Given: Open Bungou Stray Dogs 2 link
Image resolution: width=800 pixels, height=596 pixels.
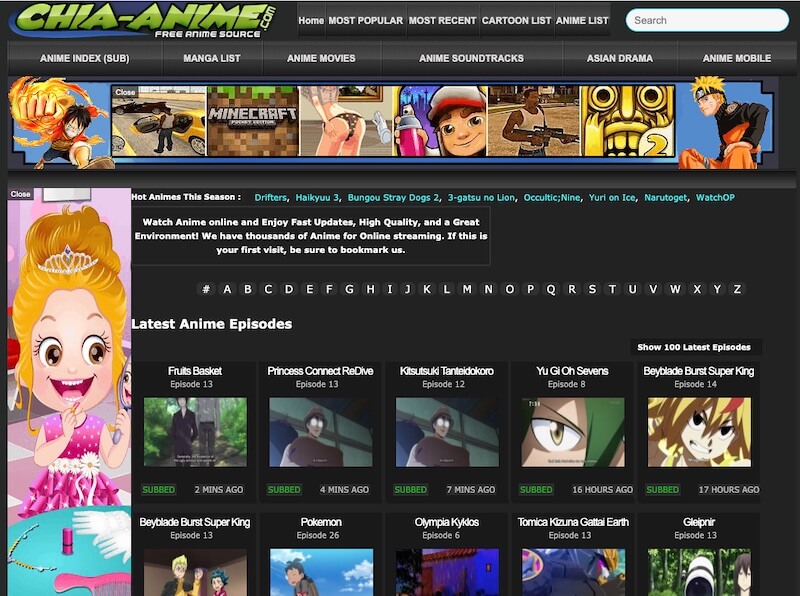Looking at the screenshot, I should pos(393,197).
